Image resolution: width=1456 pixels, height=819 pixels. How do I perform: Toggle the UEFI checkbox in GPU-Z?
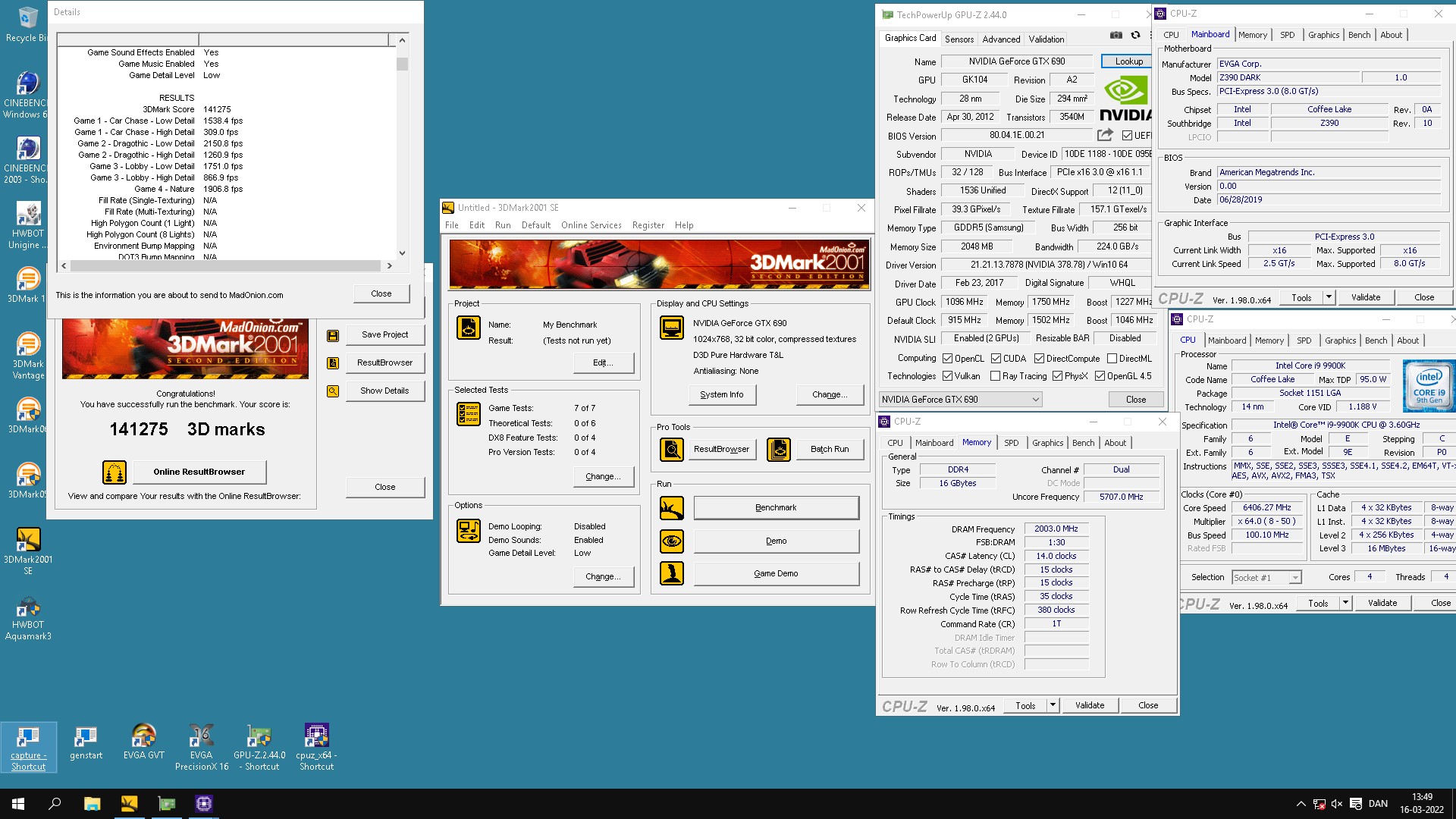(1128, 136)
